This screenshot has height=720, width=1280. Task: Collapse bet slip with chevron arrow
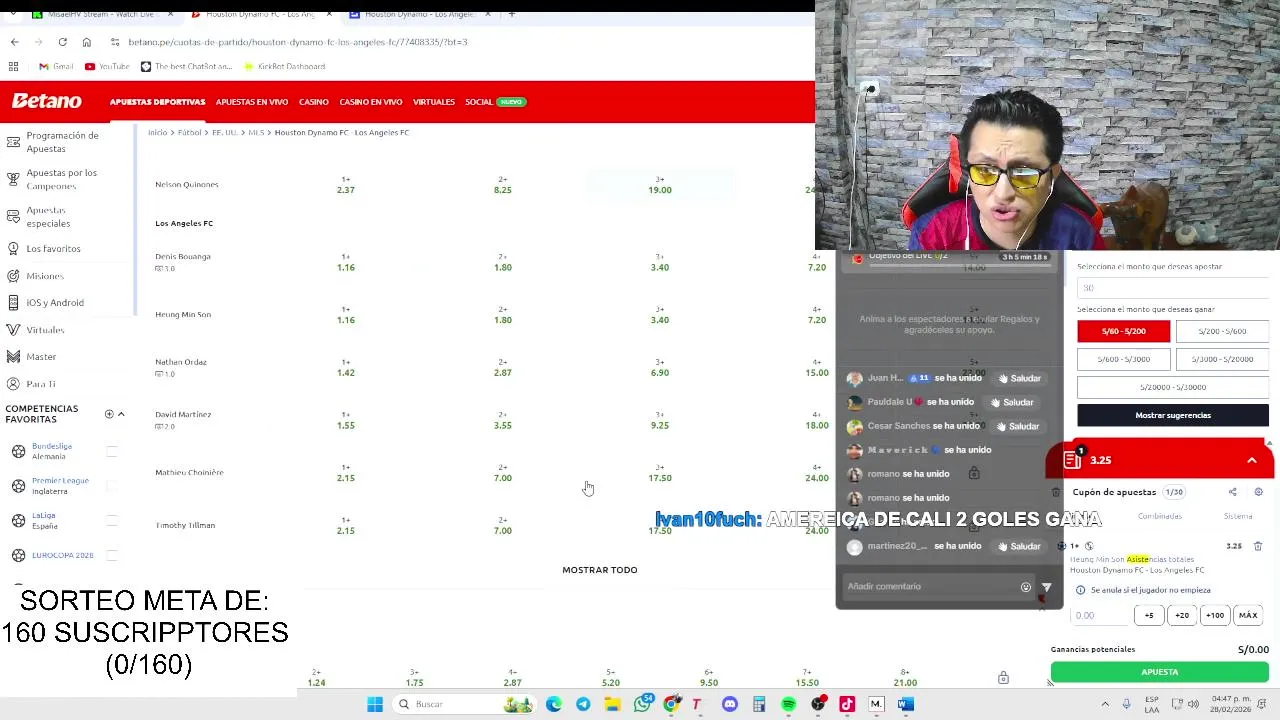click(1251, 460)
